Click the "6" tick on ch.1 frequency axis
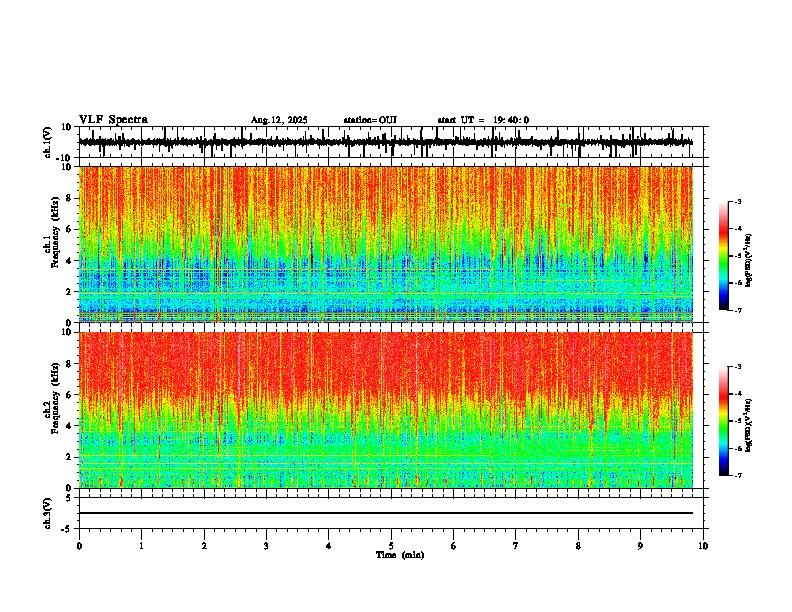Viewport: 792px width, 612px height. (70, 230)
